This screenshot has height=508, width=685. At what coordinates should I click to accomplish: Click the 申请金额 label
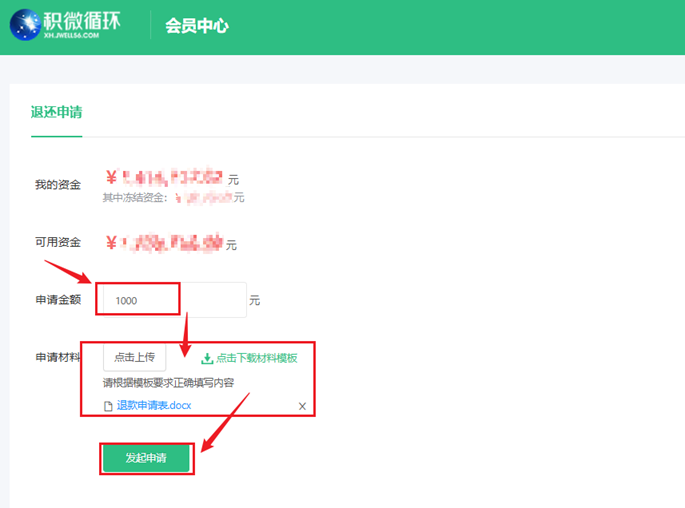click(58, 299)
